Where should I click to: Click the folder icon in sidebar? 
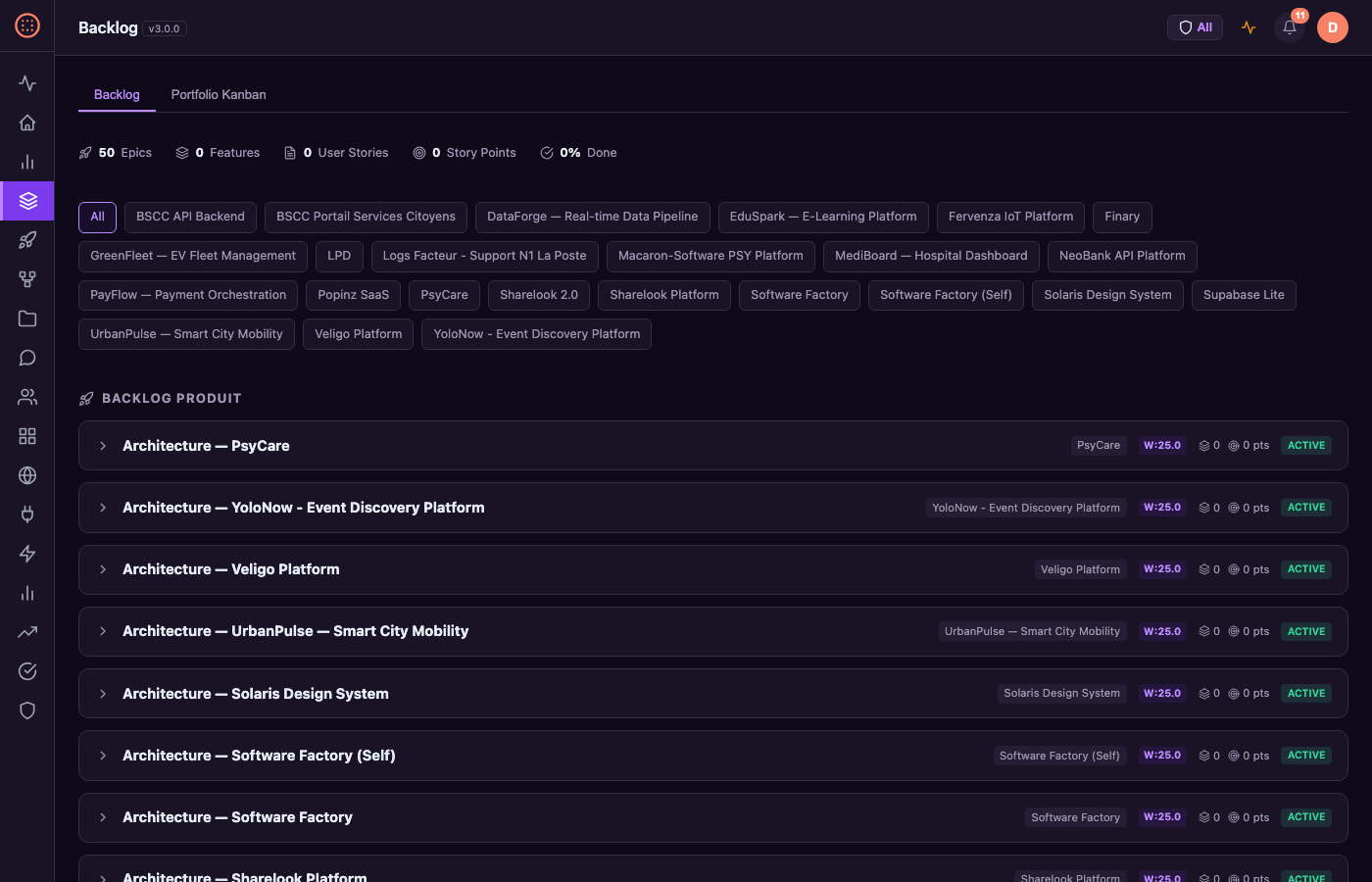click(27, 318)
